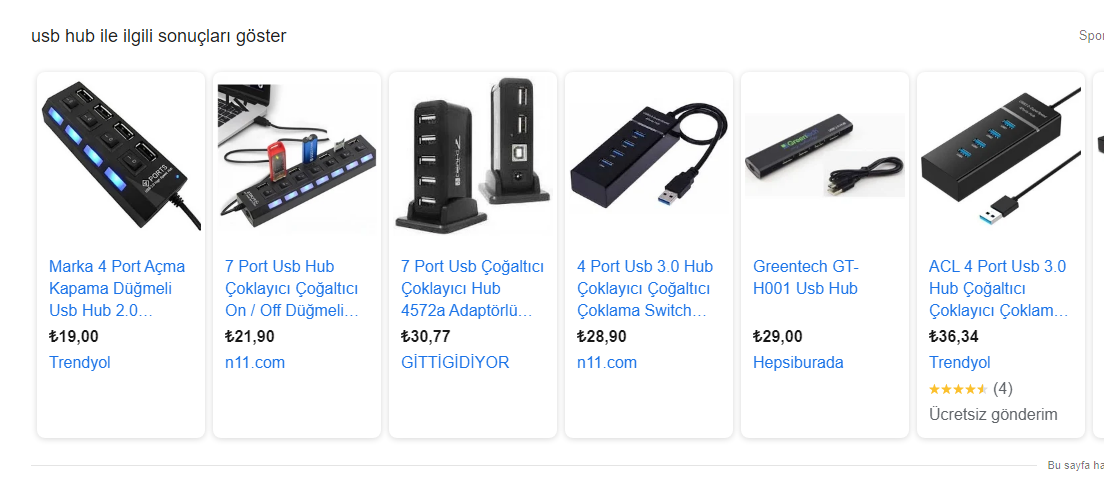The height and width of the screenshot is (479, 1104).
Task: Visit GİTTİGİDİYOR seller link
Action: (x=455, y=363)
